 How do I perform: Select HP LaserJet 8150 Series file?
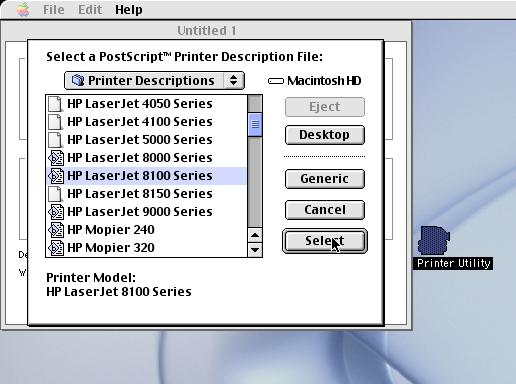[147, 194]
